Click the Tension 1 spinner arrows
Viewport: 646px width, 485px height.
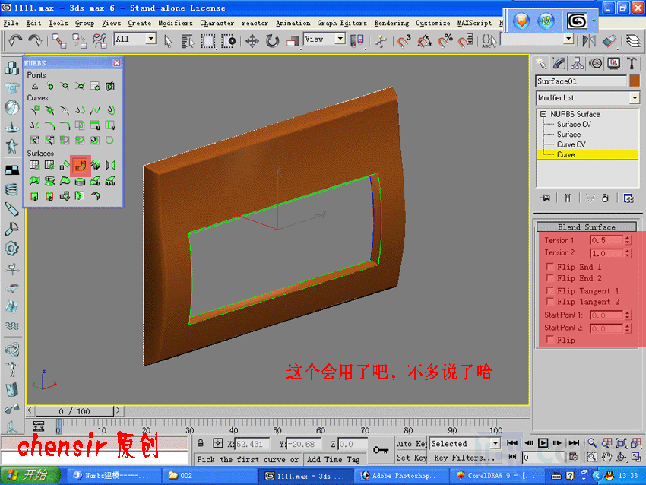[627, 240]
